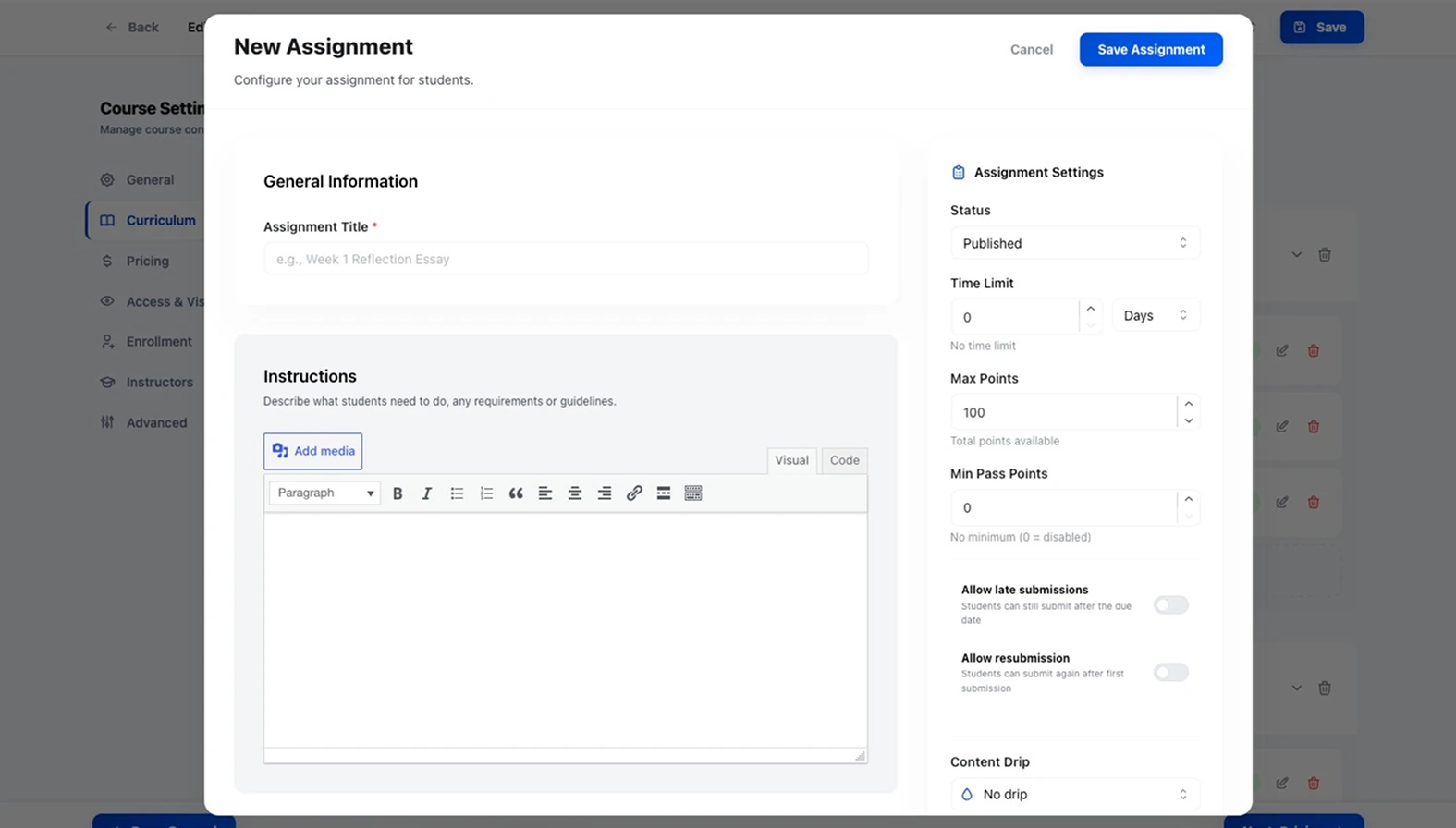Enable Allow late submissions toggle
This screenshot has height=828, width=1456.
pos(1170,605)
